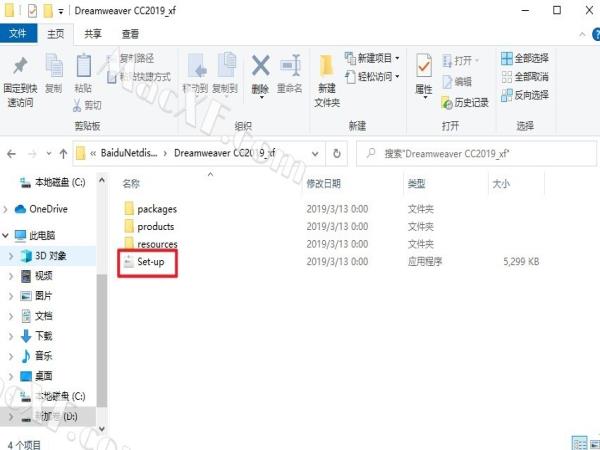Image resolution: width=600 pixels, height=450 pixels.
Task: Click the Move to icon
Action: tap(197, 65)
